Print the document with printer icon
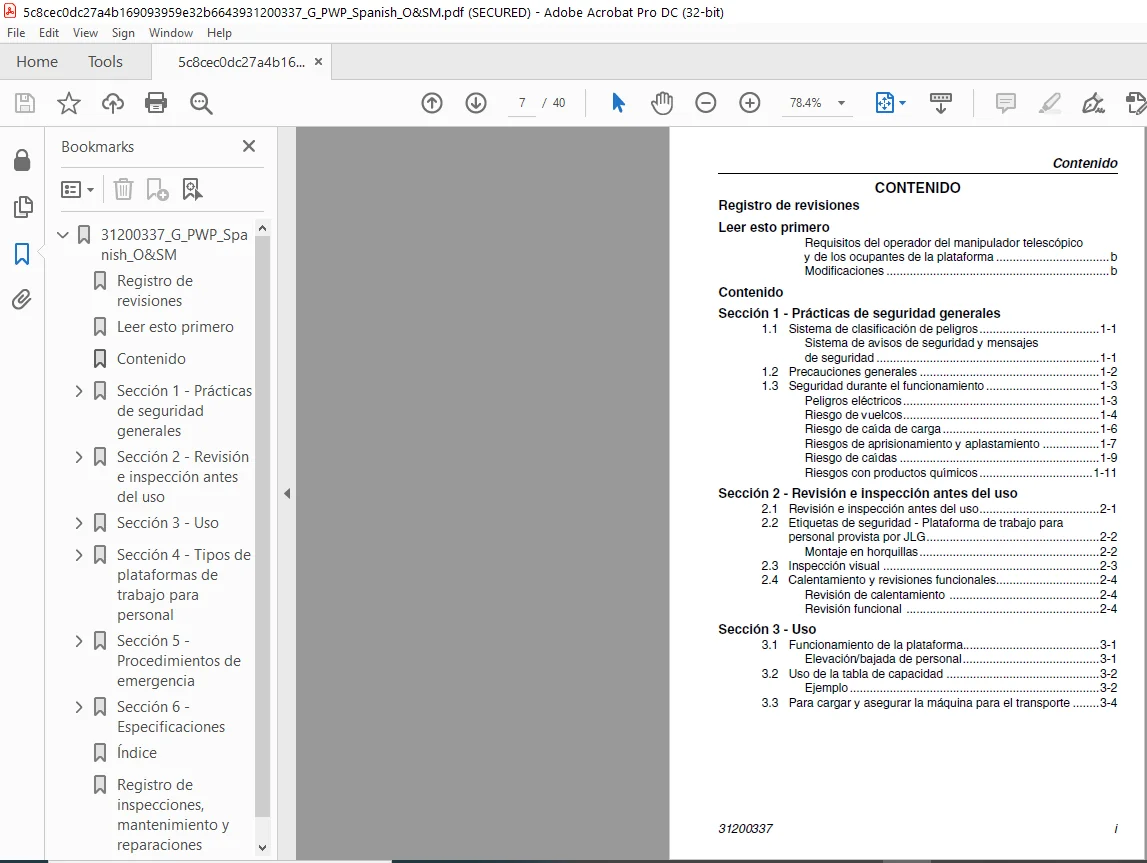The image size is (1147, 863). pyautogui.click(x=156, y=103)
